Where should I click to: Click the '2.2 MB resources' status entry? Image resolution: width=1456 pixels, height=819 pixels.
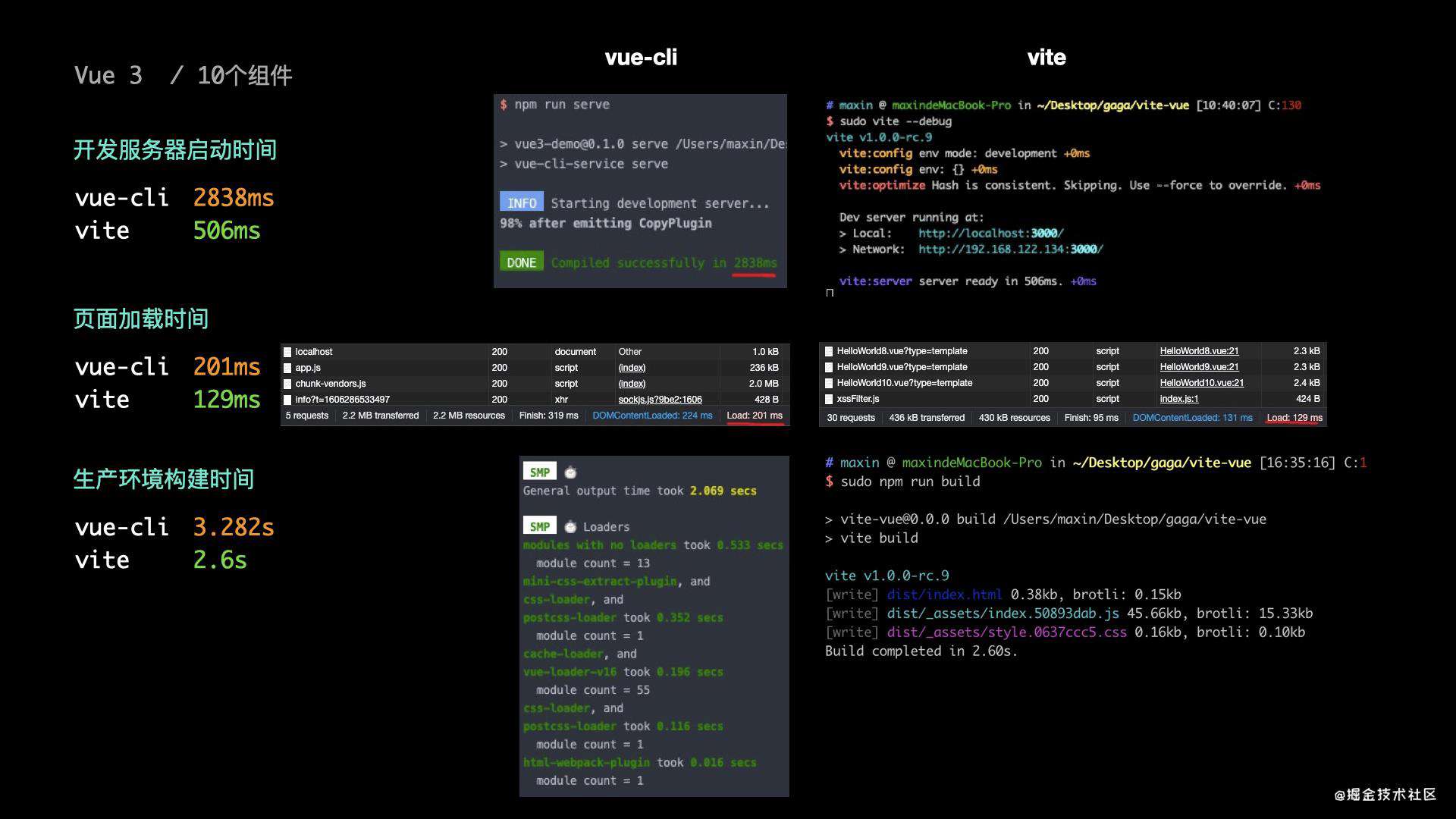(469, 416)
